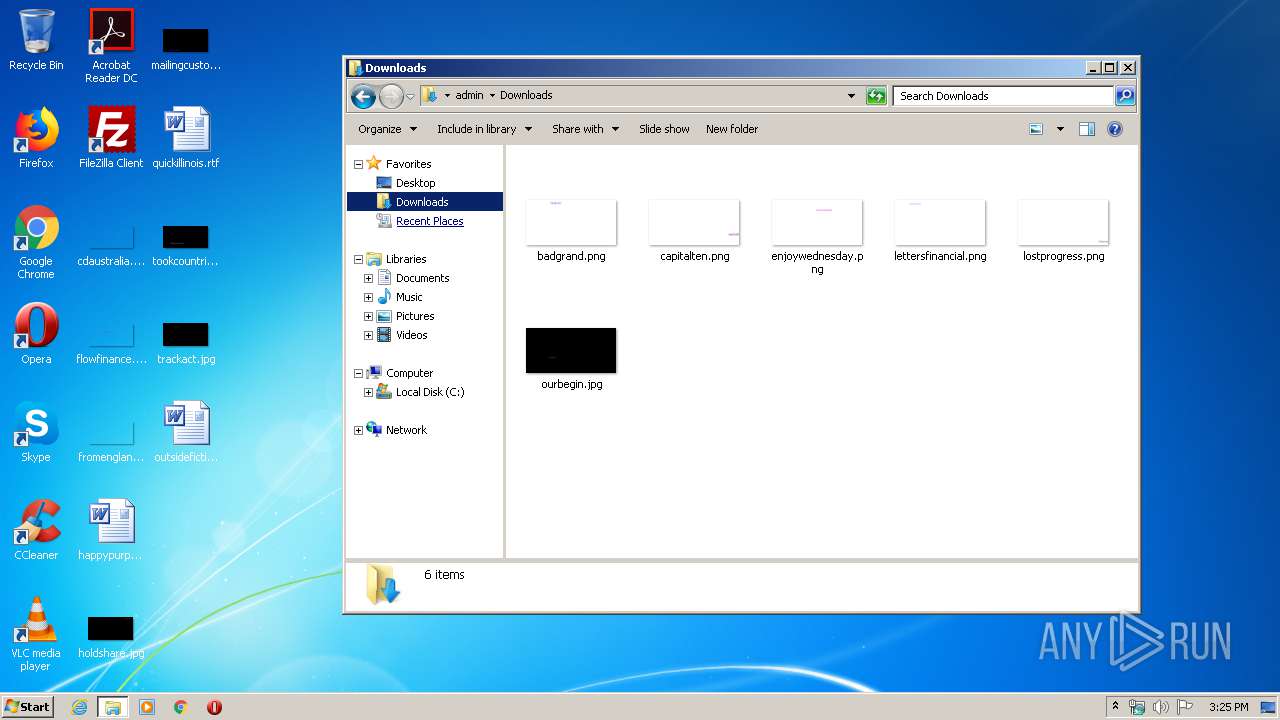Screen dimensions: 1280x720
Task: Click the greyed Forward arrow in Explorer
Action: coord(391,96)
